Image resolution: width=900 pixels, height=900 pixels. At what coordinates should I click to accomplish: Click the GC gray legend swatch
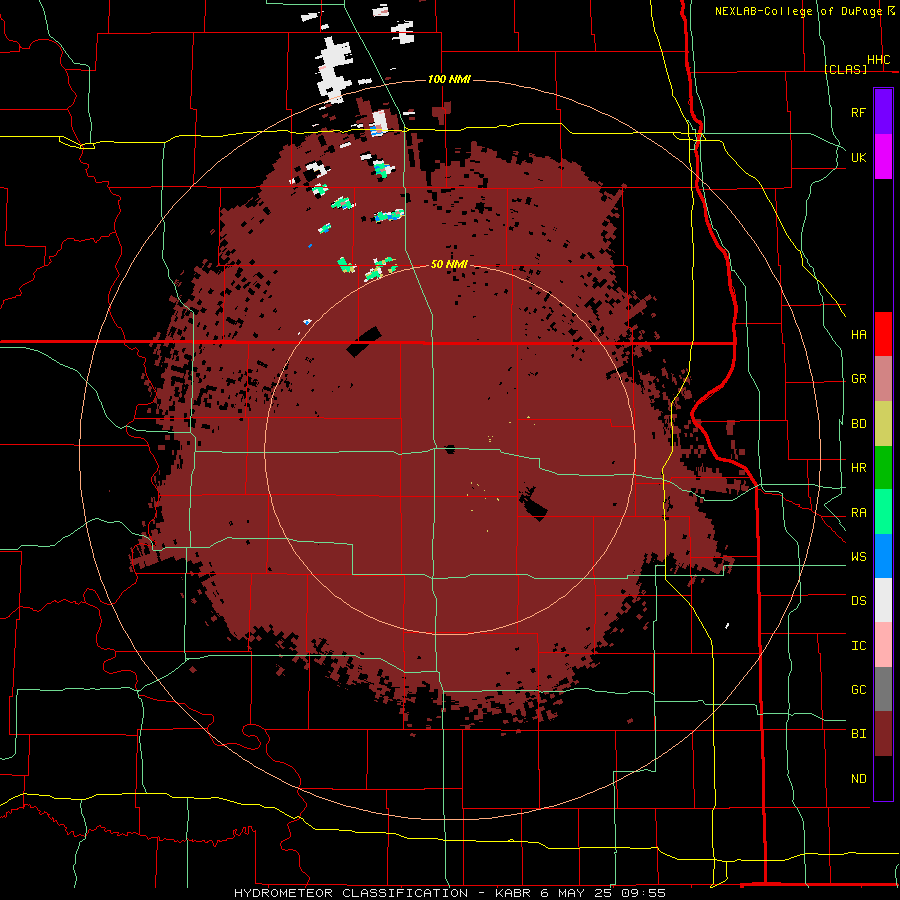coord(883,689)
